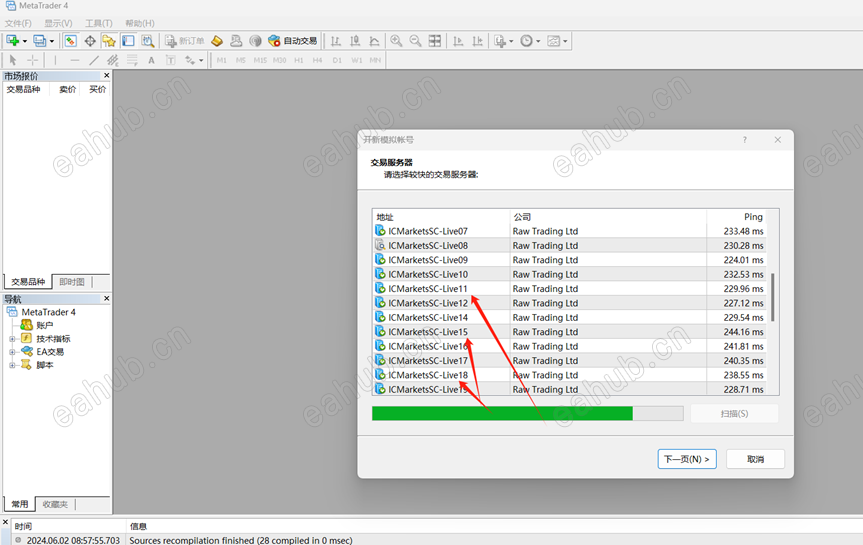Open the 显示(V) menu
This screenshot has width=863, height=545.
[58, 23]
